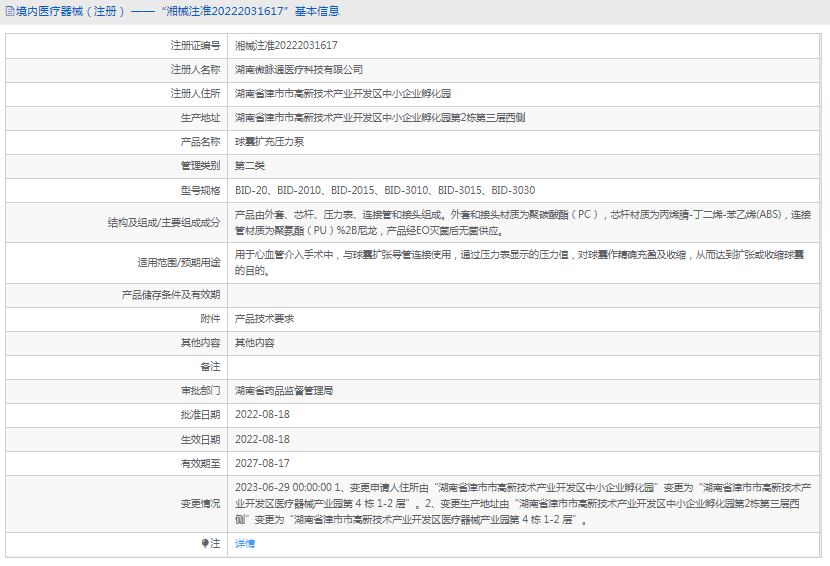The width and height of the screenshot is (830, 566).
Task: Click the 结构及组成/主要组成成分 label
Action: point(164,222)
